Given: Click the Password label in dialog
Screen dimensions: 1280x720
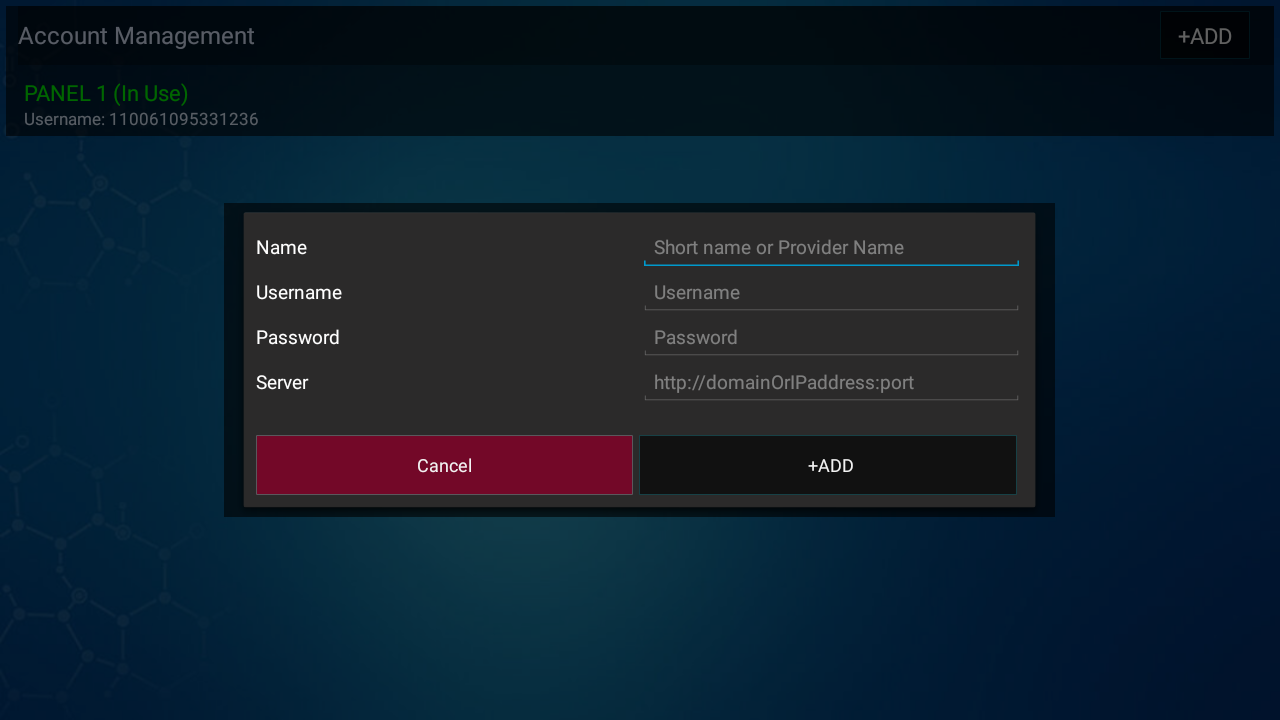Looking at the screenshot, I should (298, 338).
